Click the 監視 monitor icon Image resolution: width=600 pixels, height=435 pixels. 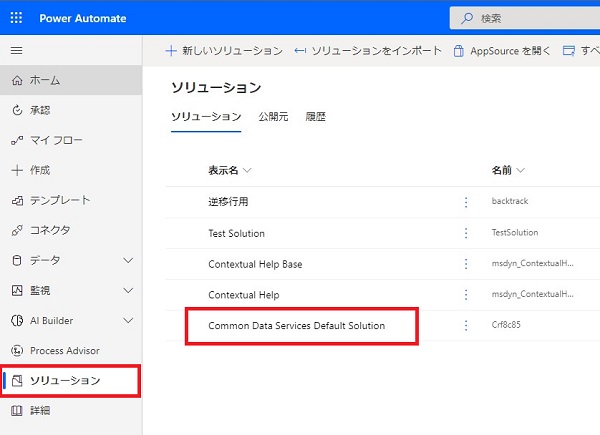[17, 290]
